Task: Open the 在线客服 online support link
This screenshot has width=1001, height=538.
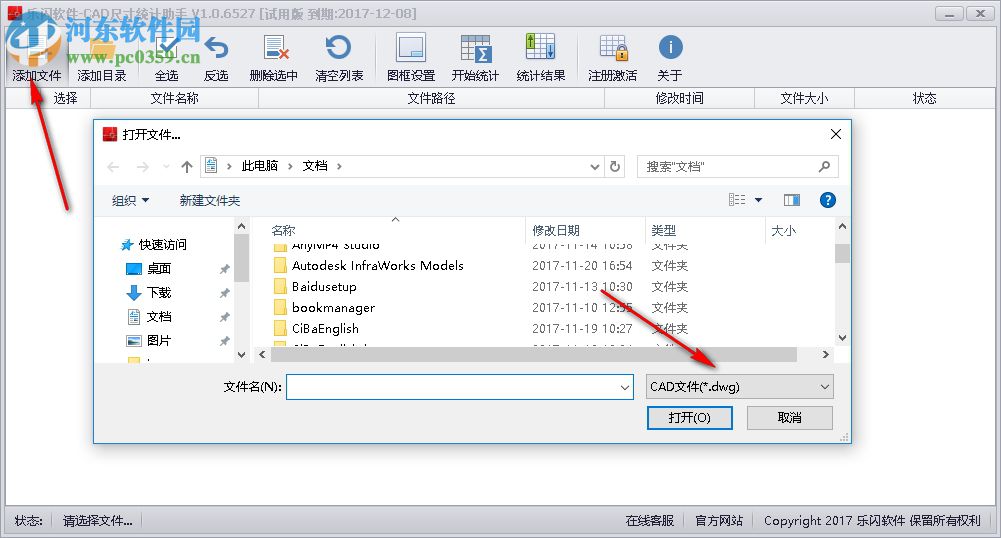Action: pos(649,521)
